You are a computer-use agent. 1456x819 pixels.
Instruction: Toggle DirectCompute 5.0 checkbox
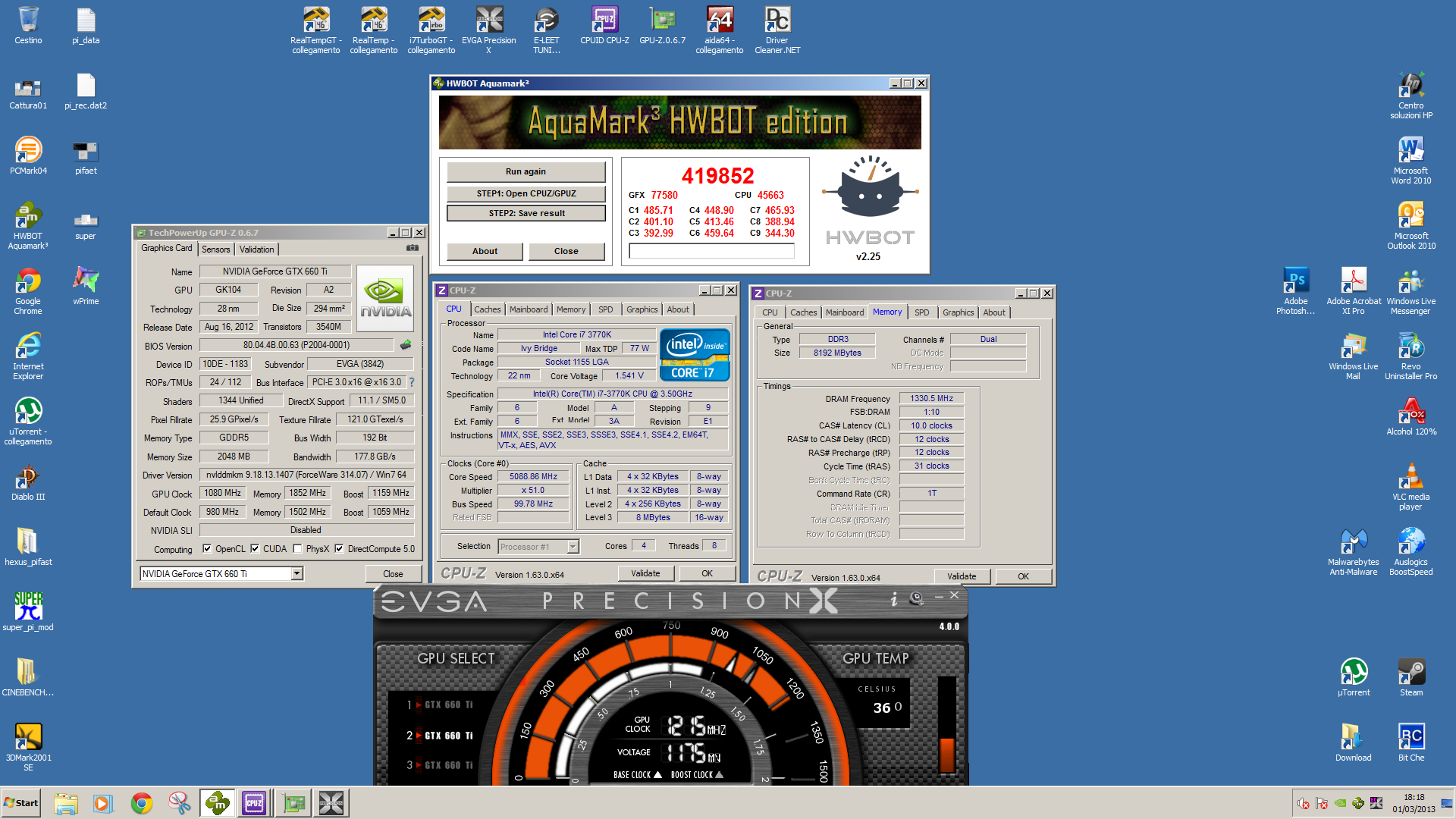tap(339, 548)
